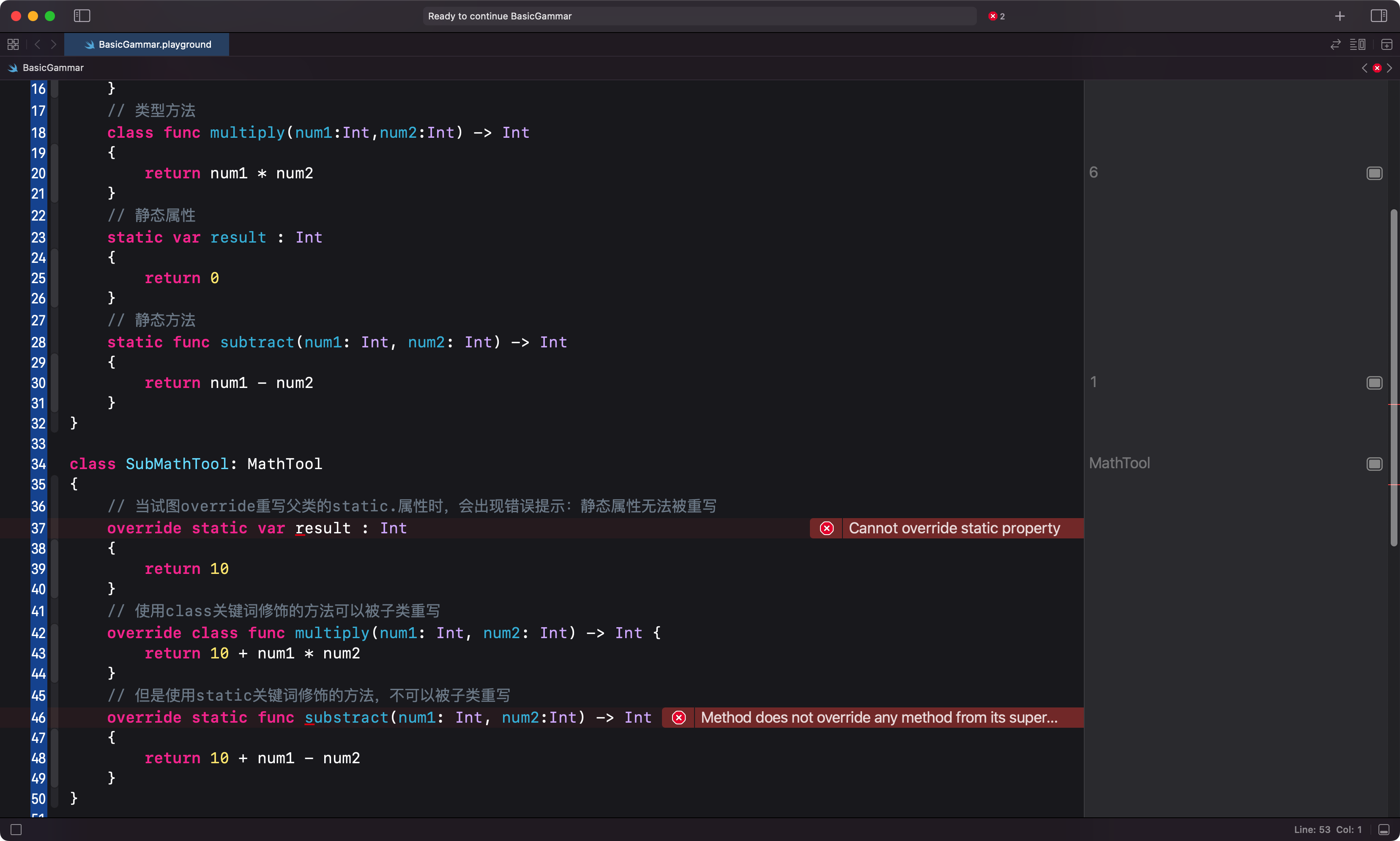Open the adjust editor options icon

coord(1357,44)
